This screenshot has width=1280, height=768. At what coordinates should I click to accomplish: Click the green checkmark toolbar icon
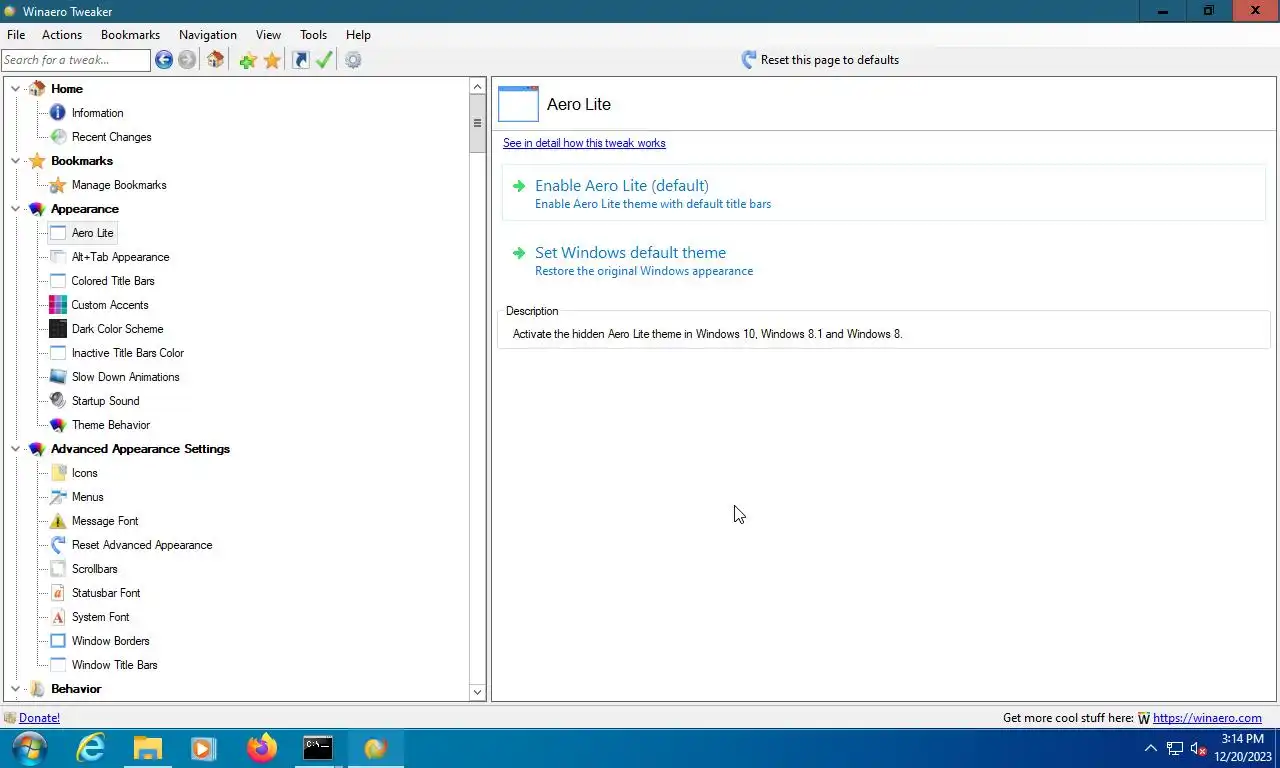[x=324, y=60]
